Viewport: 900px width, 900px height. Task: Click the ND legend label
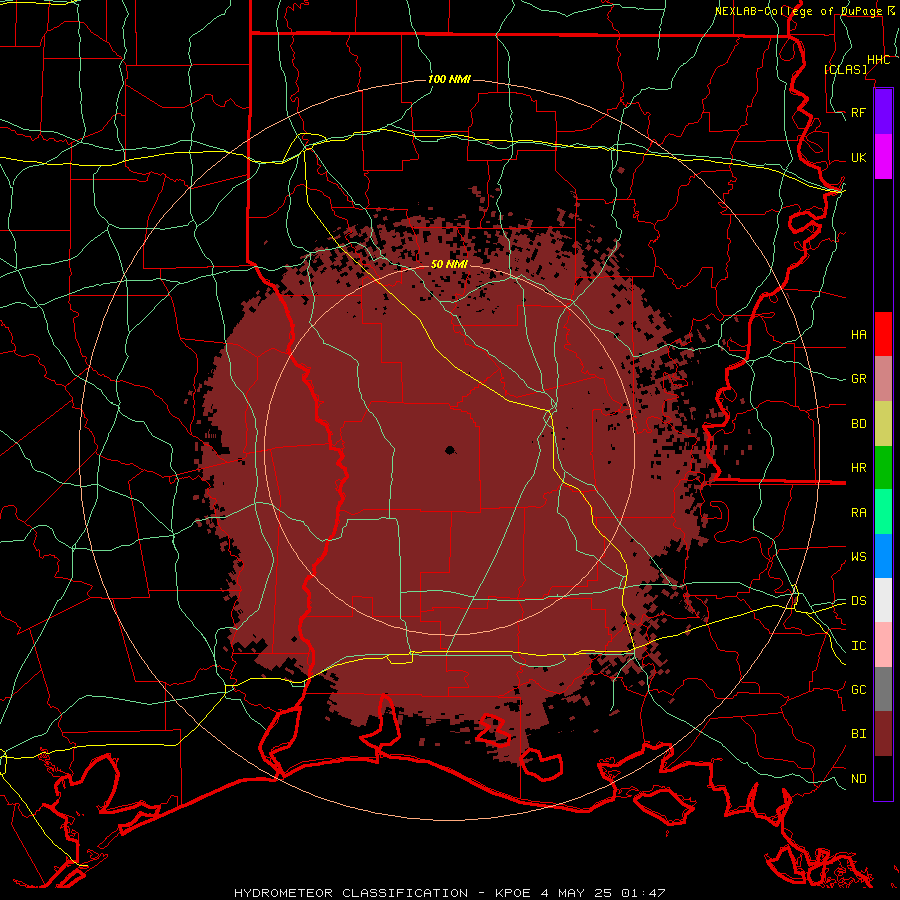859,779
